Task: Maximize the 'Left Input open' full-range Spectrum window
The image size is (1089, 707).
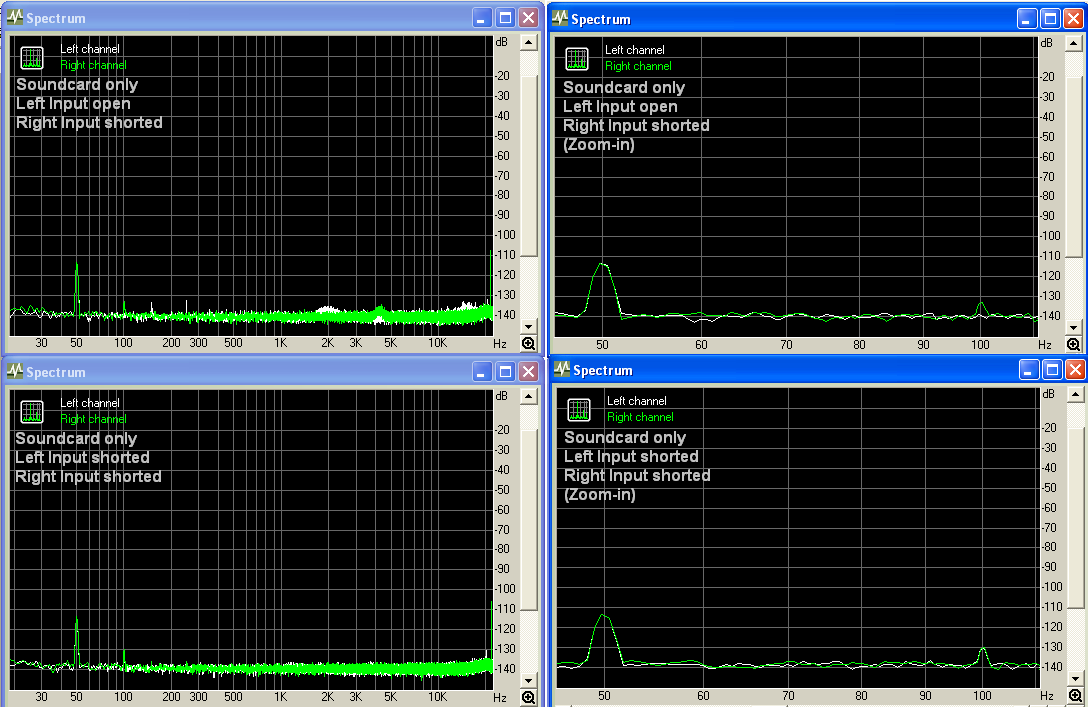Action: point(506,18)
